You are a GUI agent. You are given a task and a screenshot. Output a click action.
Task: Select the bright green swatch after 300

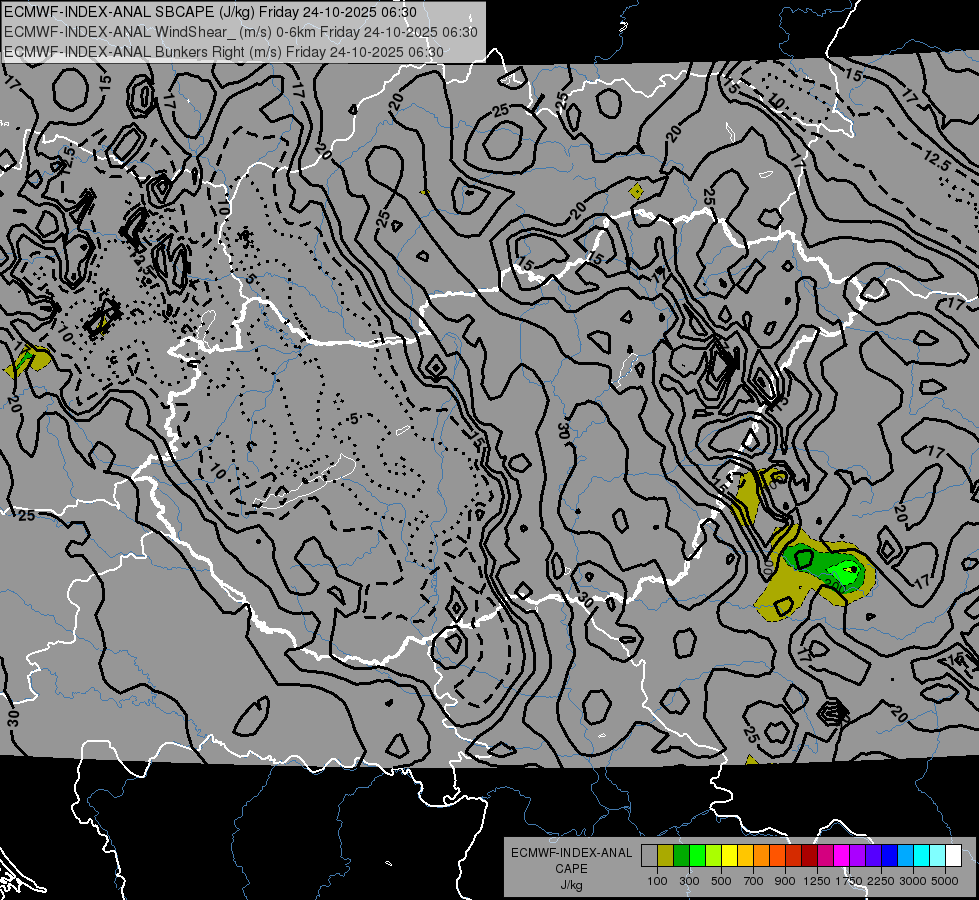(x=697, y=856)
